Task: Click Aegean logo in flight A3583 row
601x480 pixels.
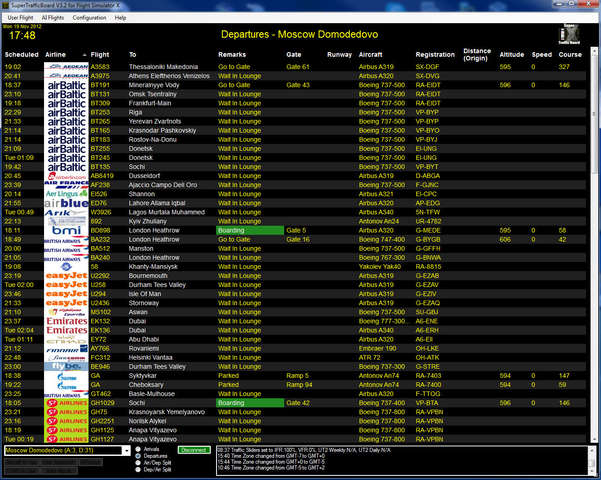Action: pos(66,67)
